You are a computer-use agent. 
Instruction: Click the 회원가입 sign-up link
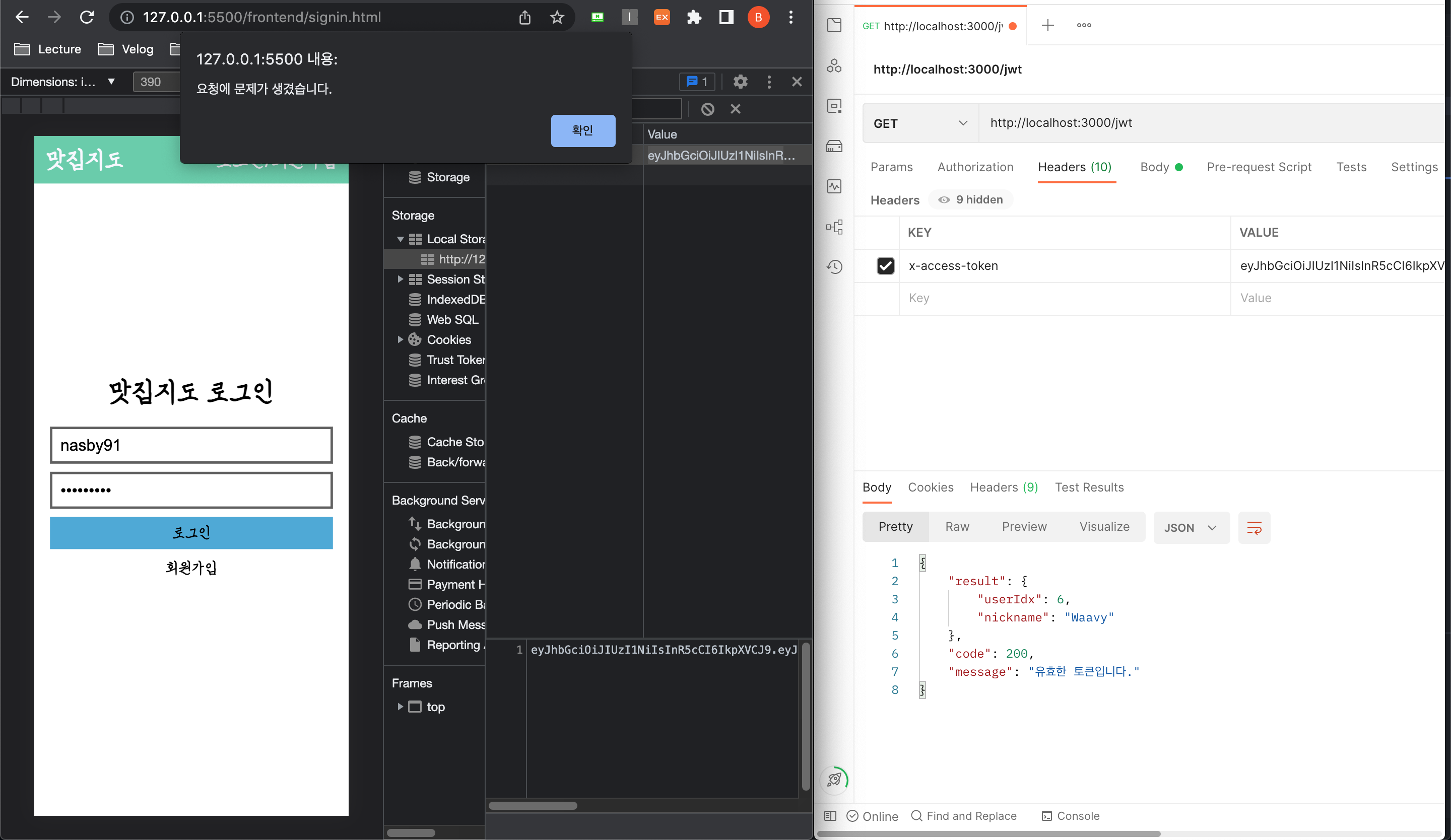click(190, 568)
